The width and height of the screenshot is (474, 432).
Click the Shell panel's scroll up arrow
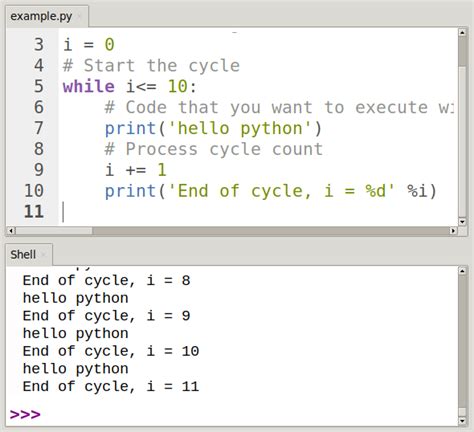pyautogui.click(x=462, y=271)
